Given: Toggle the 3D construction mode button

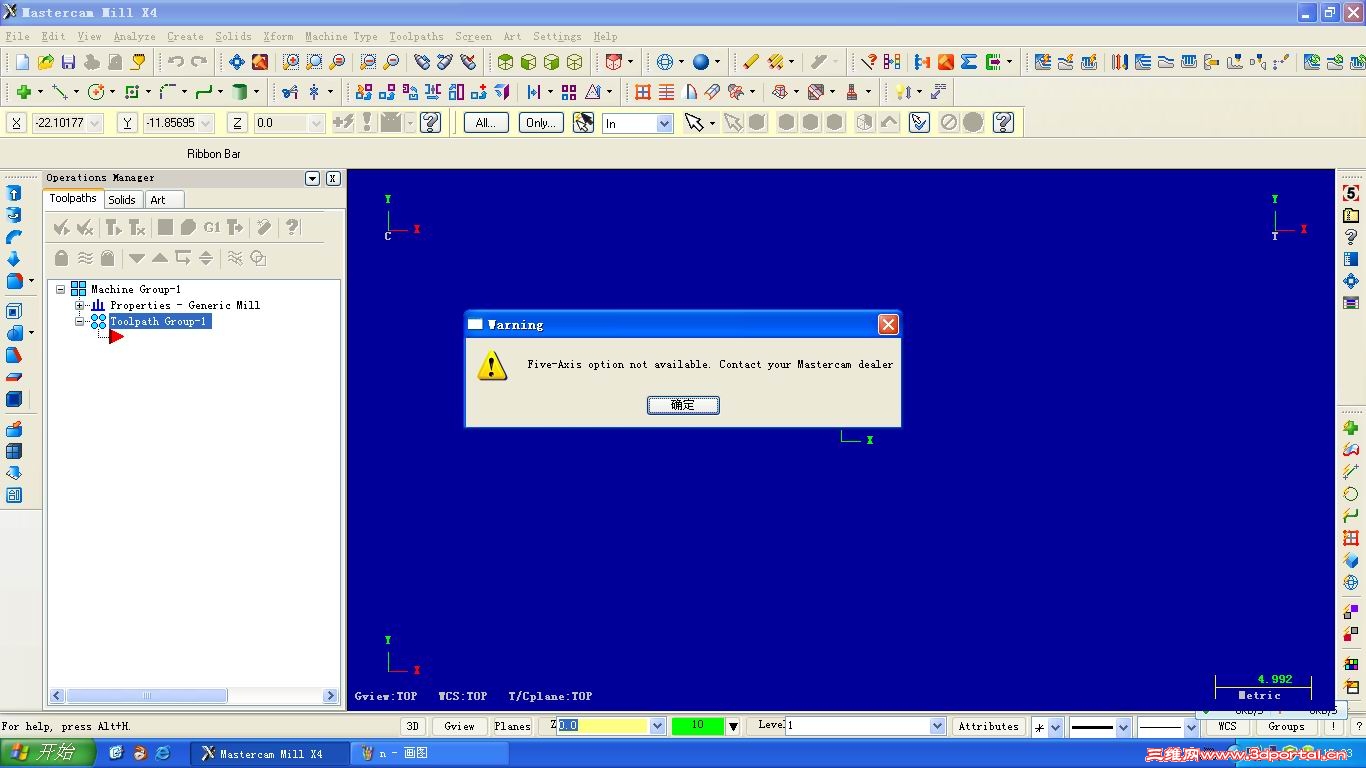Looking at the screenshot, I should [x=412, y=726].
